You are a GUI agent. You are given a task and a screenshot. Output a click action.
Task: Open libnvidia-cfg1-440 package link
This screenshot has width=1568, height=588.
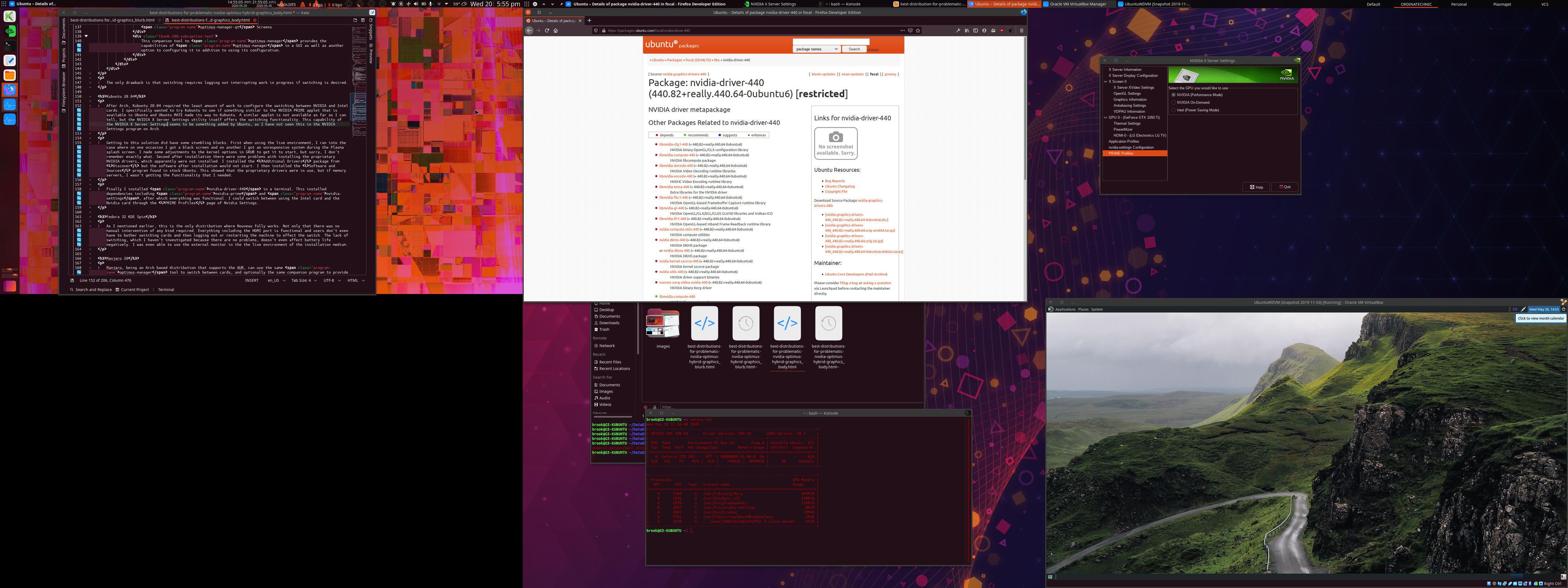pyautogui.click(x=673, y=144)
